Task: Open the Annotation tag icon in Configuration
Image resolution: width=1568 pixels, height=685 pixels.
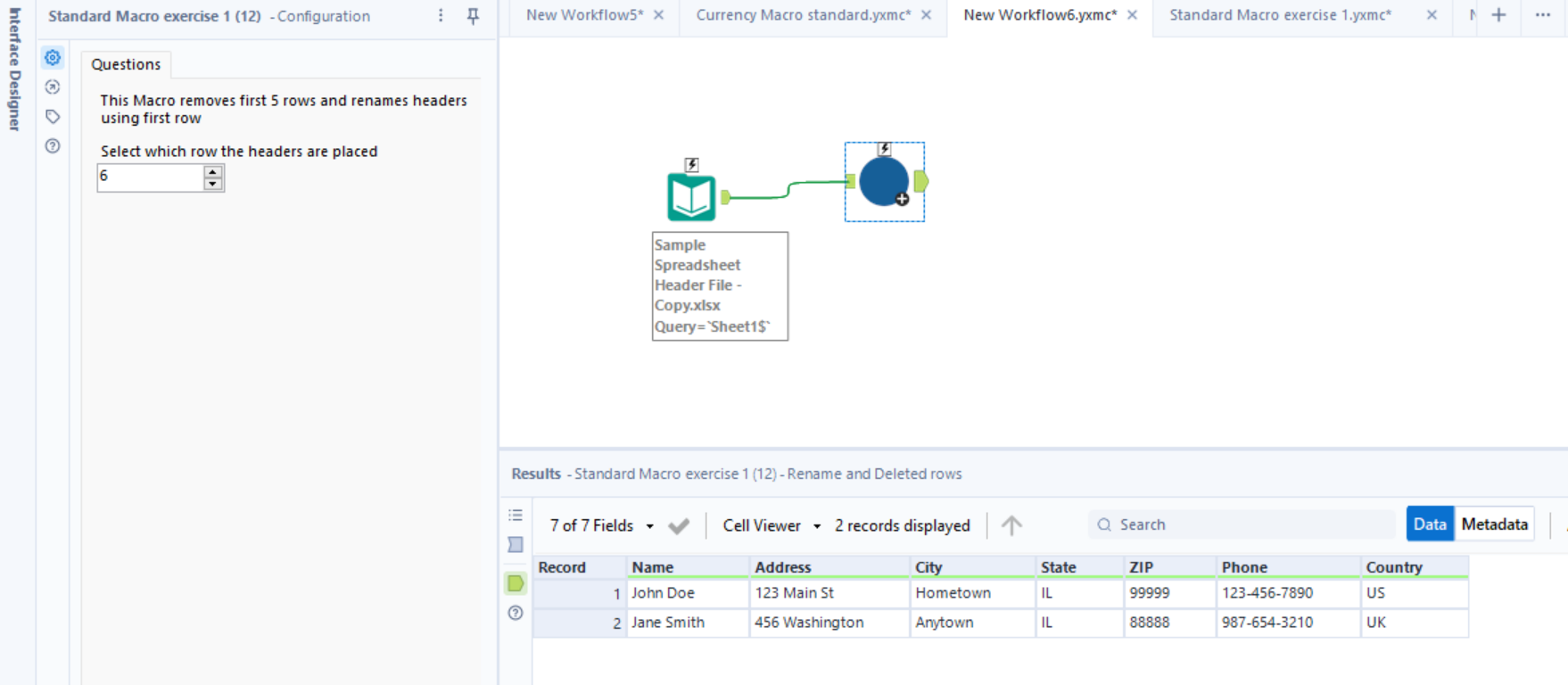Action: [53, 117]
